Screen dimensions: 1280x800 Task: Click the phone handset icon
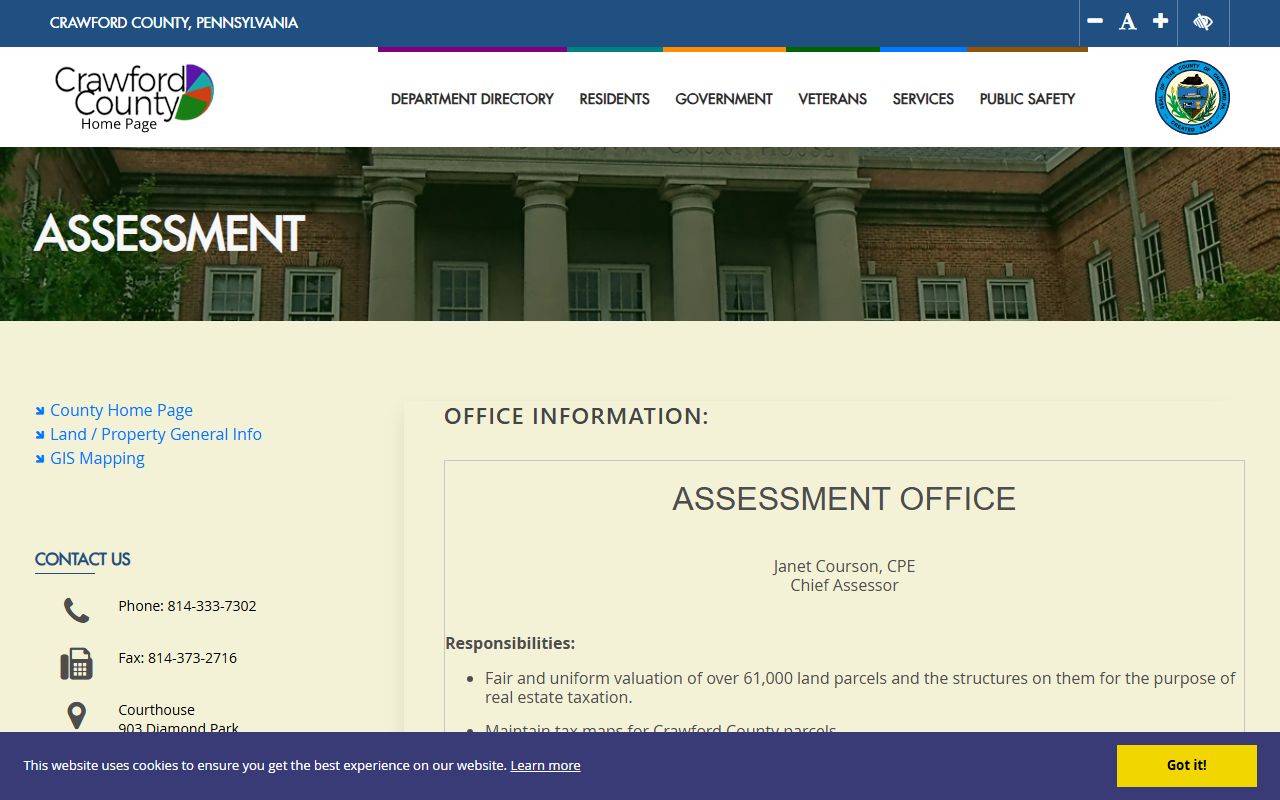[76, 610]
